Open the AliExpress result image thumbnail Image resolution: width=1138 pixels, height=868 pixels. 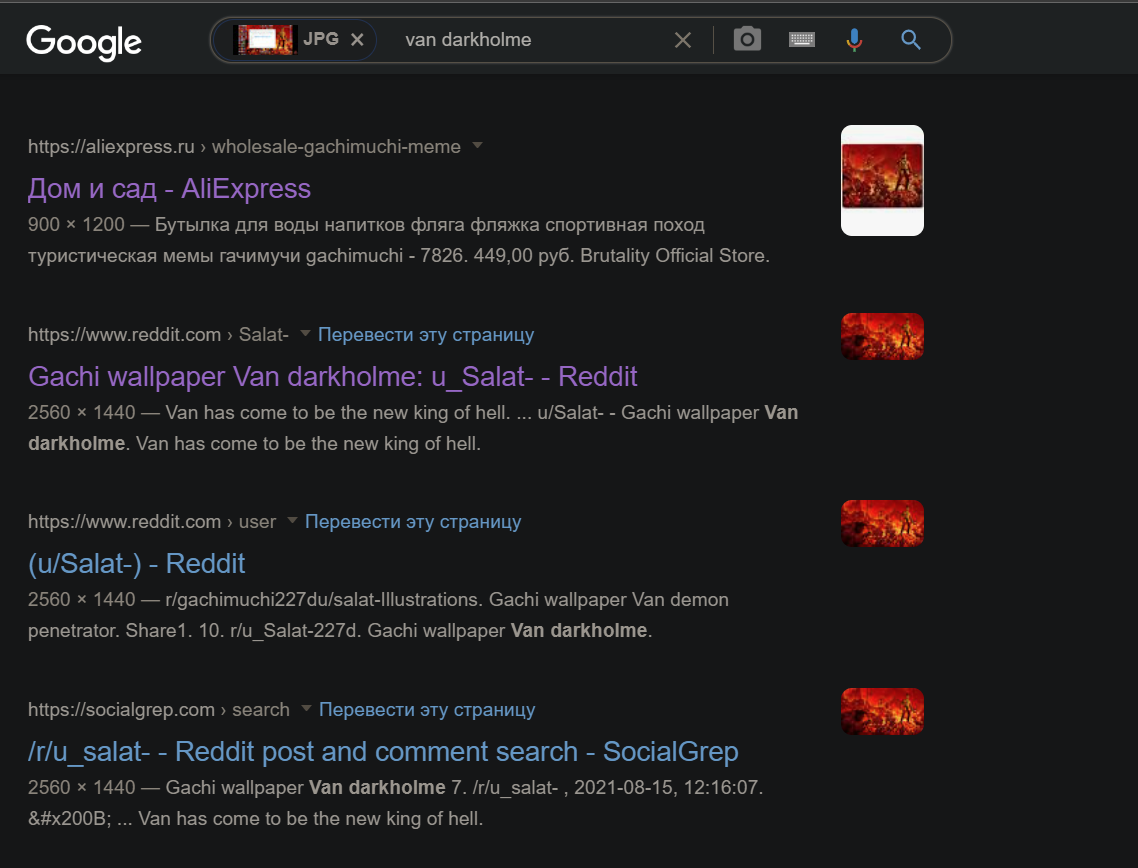882,180
